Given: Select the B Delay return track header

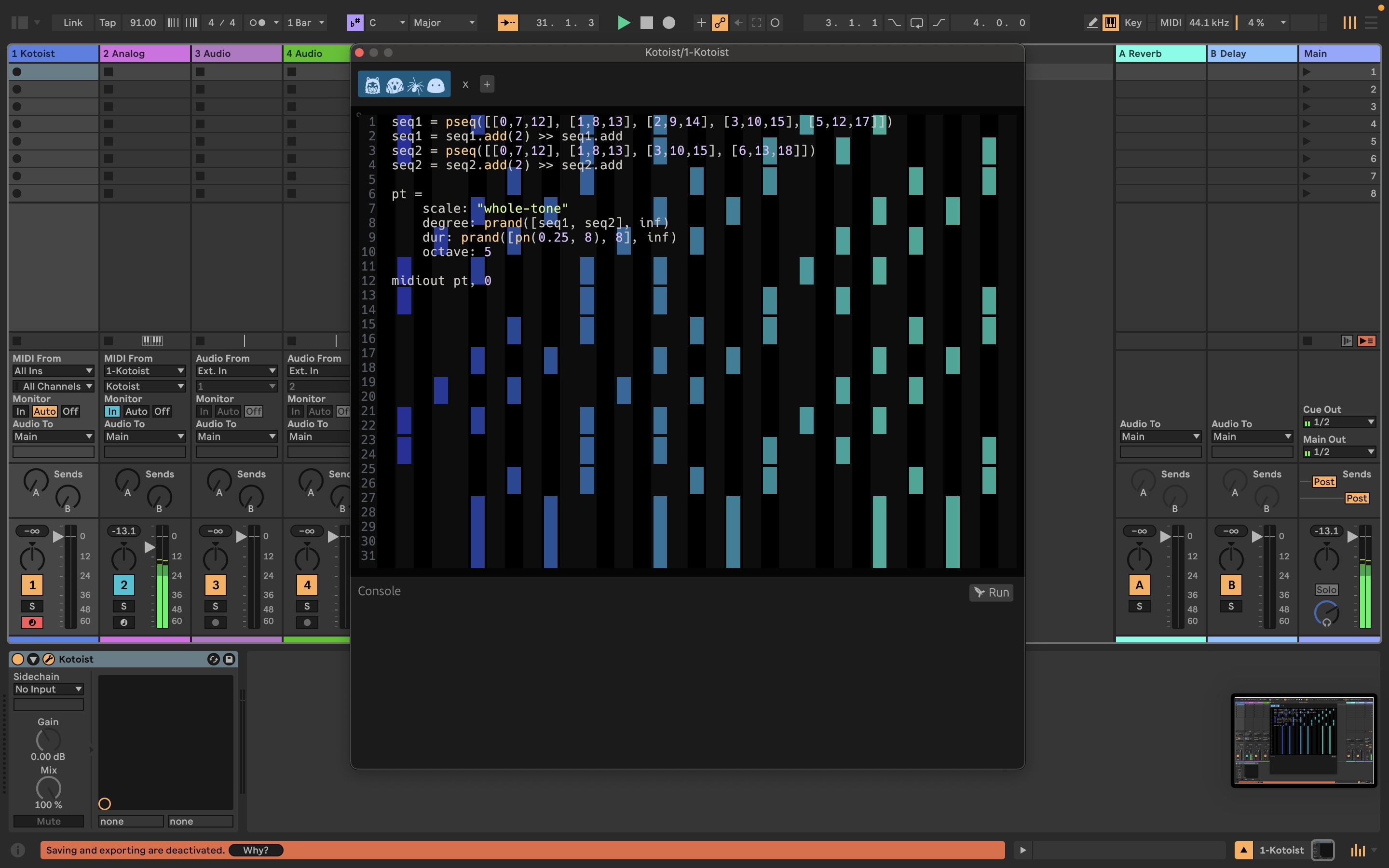Looking at the screenshot, I should pos(1251,53).
